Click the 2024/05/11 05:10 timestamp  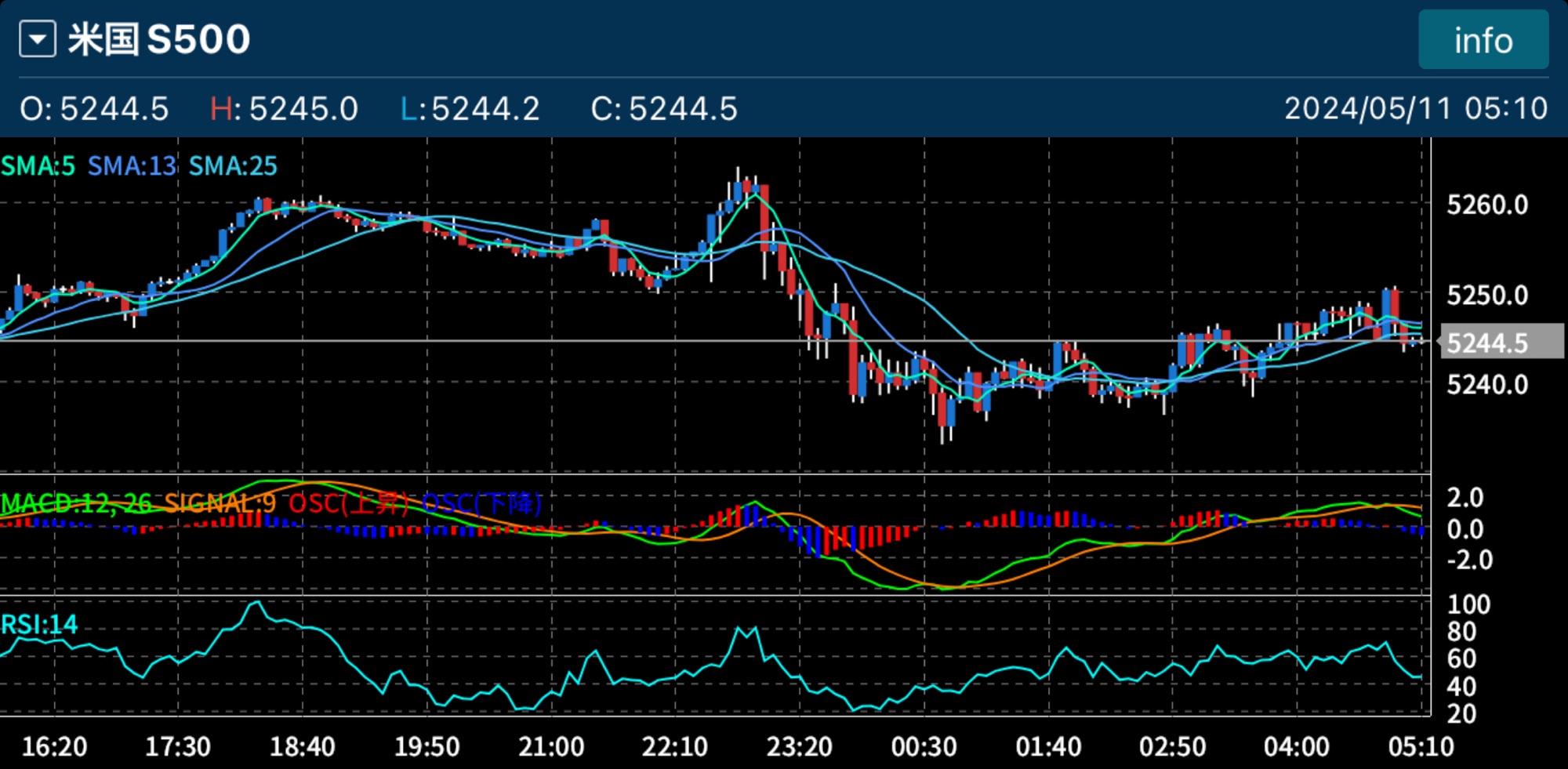click(x=1415, y=109)
